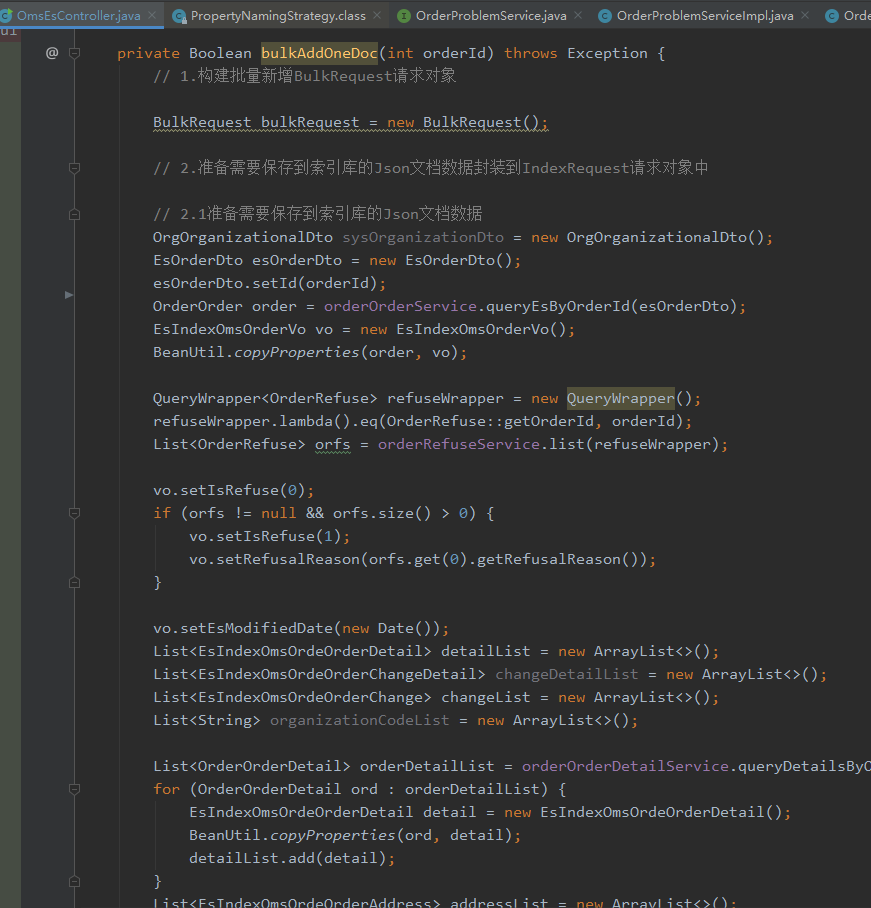Click the gray run arrow in the editor gutter
Viewport: 871px width, 908px height.
point(68,294)
